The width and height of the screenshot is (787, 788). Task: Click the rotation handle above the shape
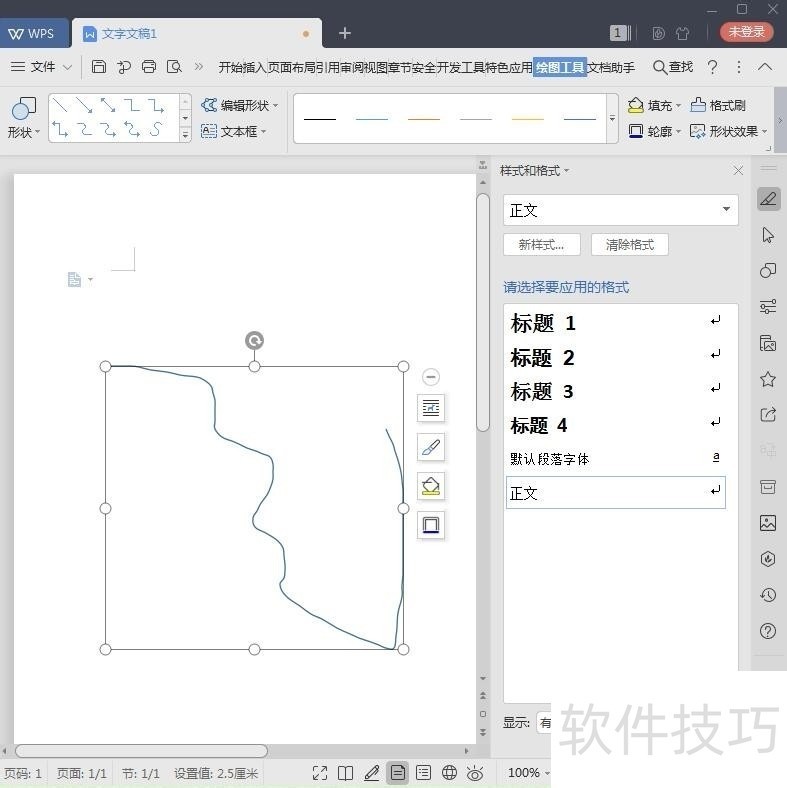point(254,341)
